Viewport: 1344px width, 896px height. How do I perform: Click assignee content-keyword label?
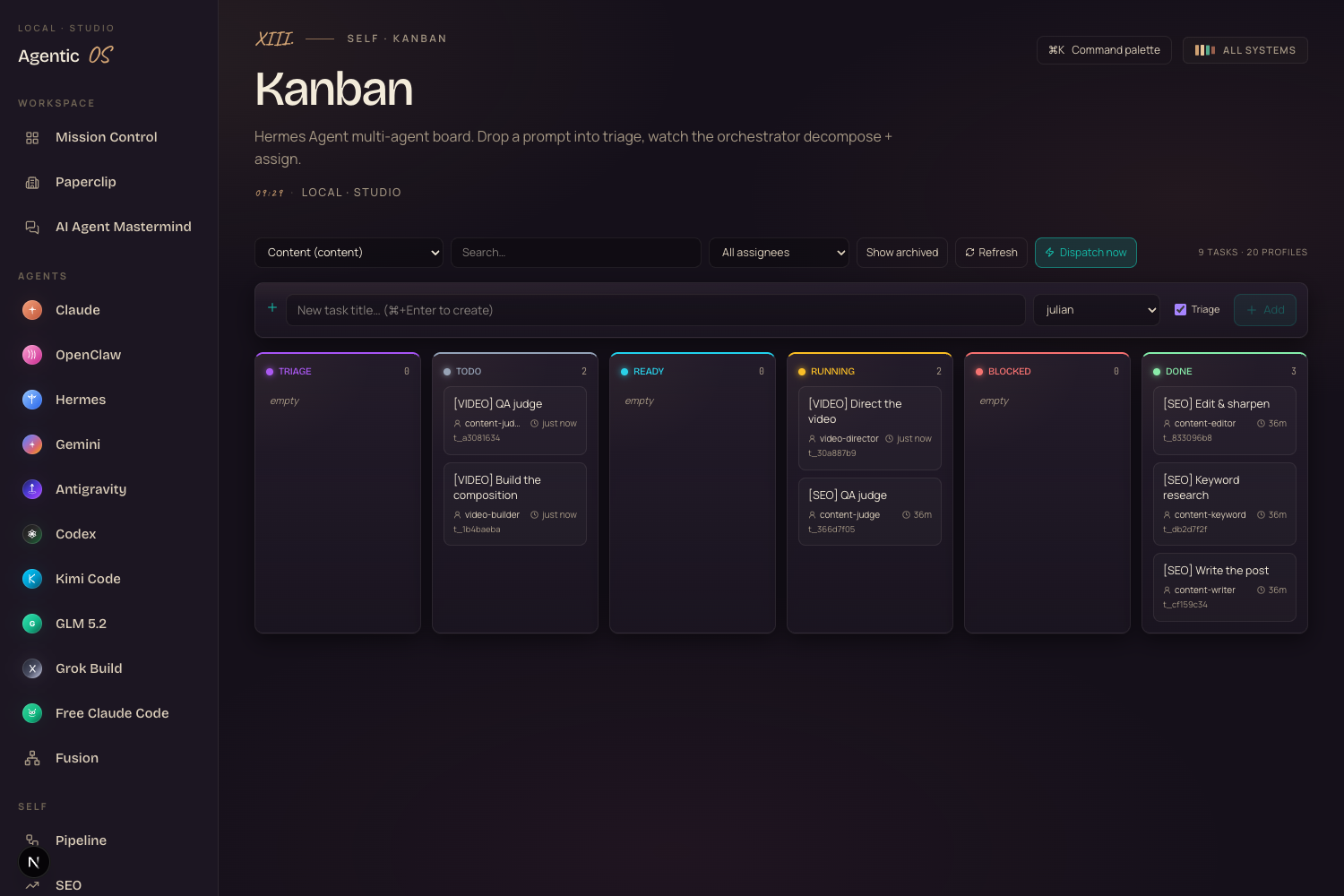[x=1210, y=515]
